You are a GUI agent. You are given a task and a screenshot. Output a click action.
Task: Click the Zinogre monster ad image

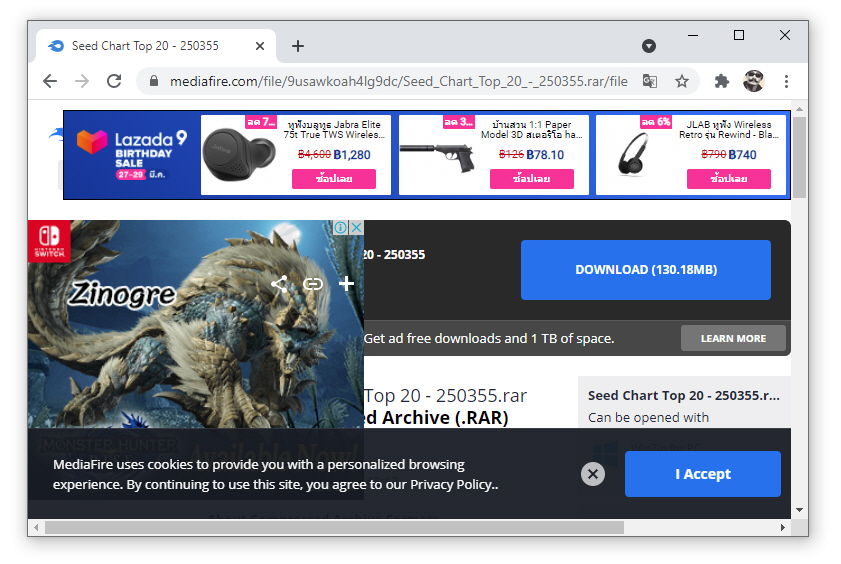(x=196, y=324)
